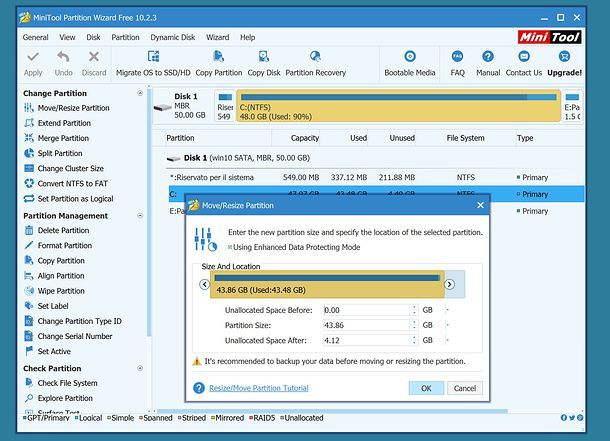Open the Manual help icon
The image size is (610, 441).
tap(488, 57)
